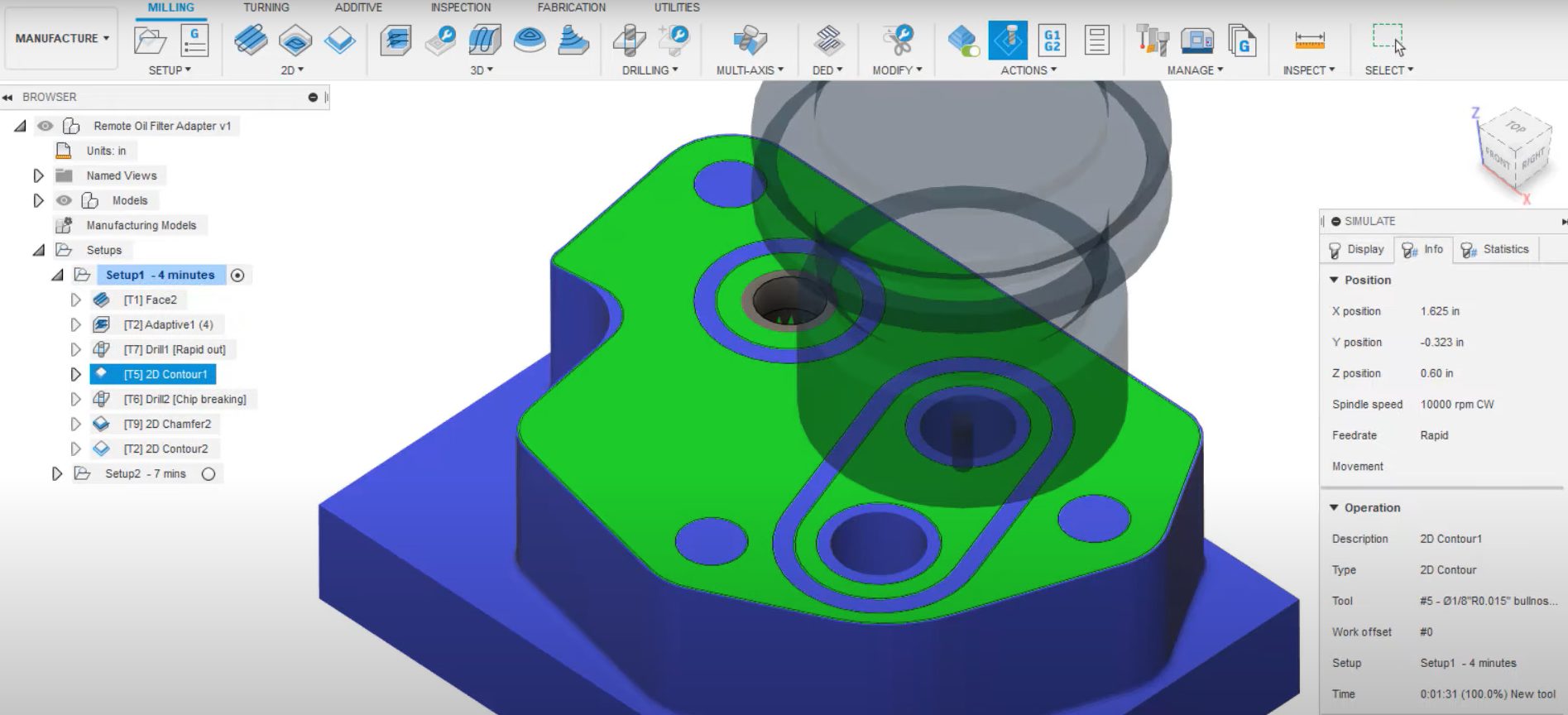Click the [T1] Face2 operation
Viewport: 1568px width, 715px height.
pyautogui.click(x=150, y=300)
